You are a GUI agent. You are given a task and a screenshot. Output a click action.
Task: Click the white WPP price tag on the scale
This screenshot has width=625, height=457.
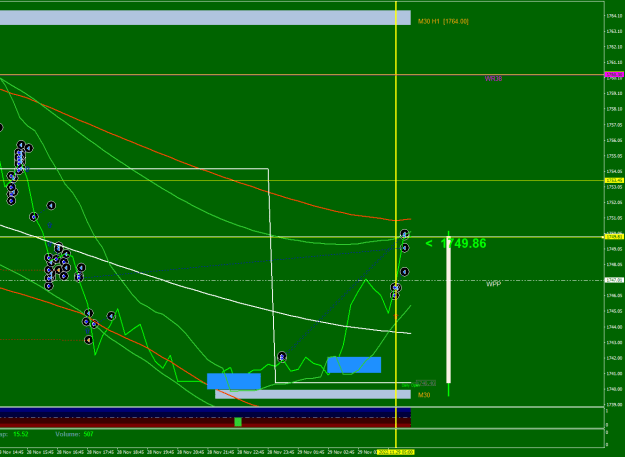[x=614, y=280]
